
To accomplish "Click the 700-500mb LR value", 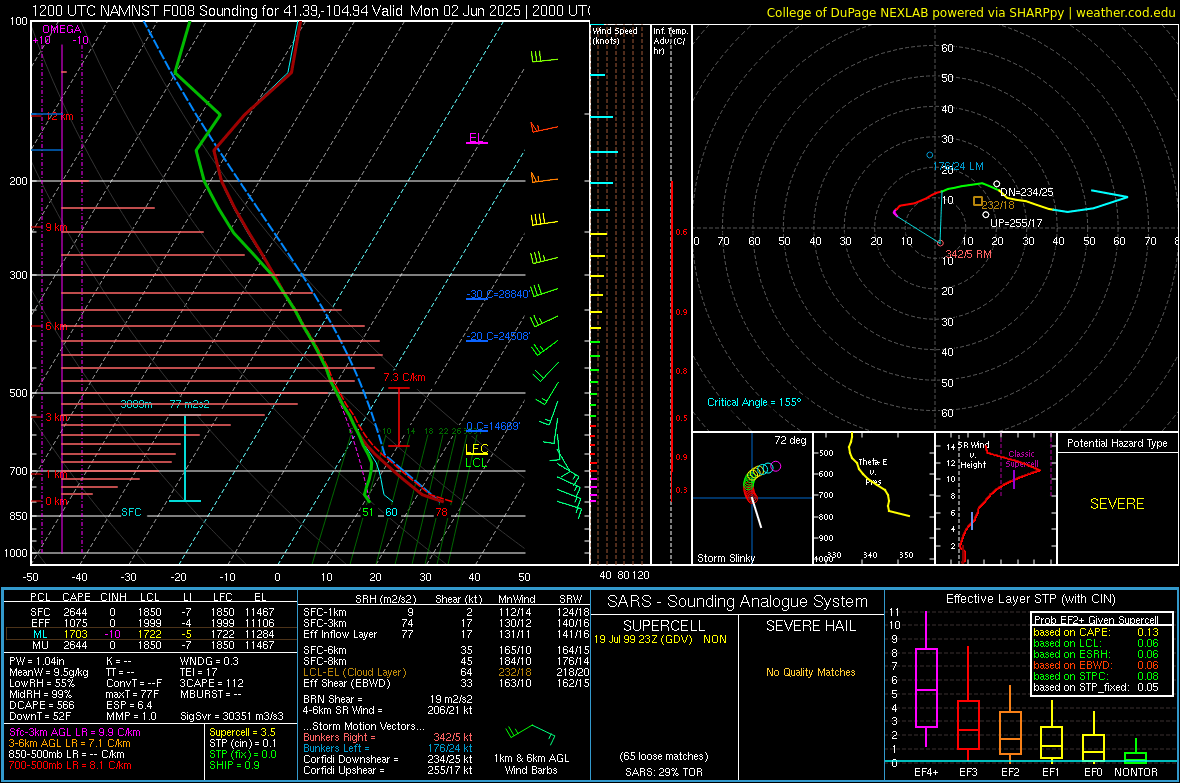I will (70, 765).
